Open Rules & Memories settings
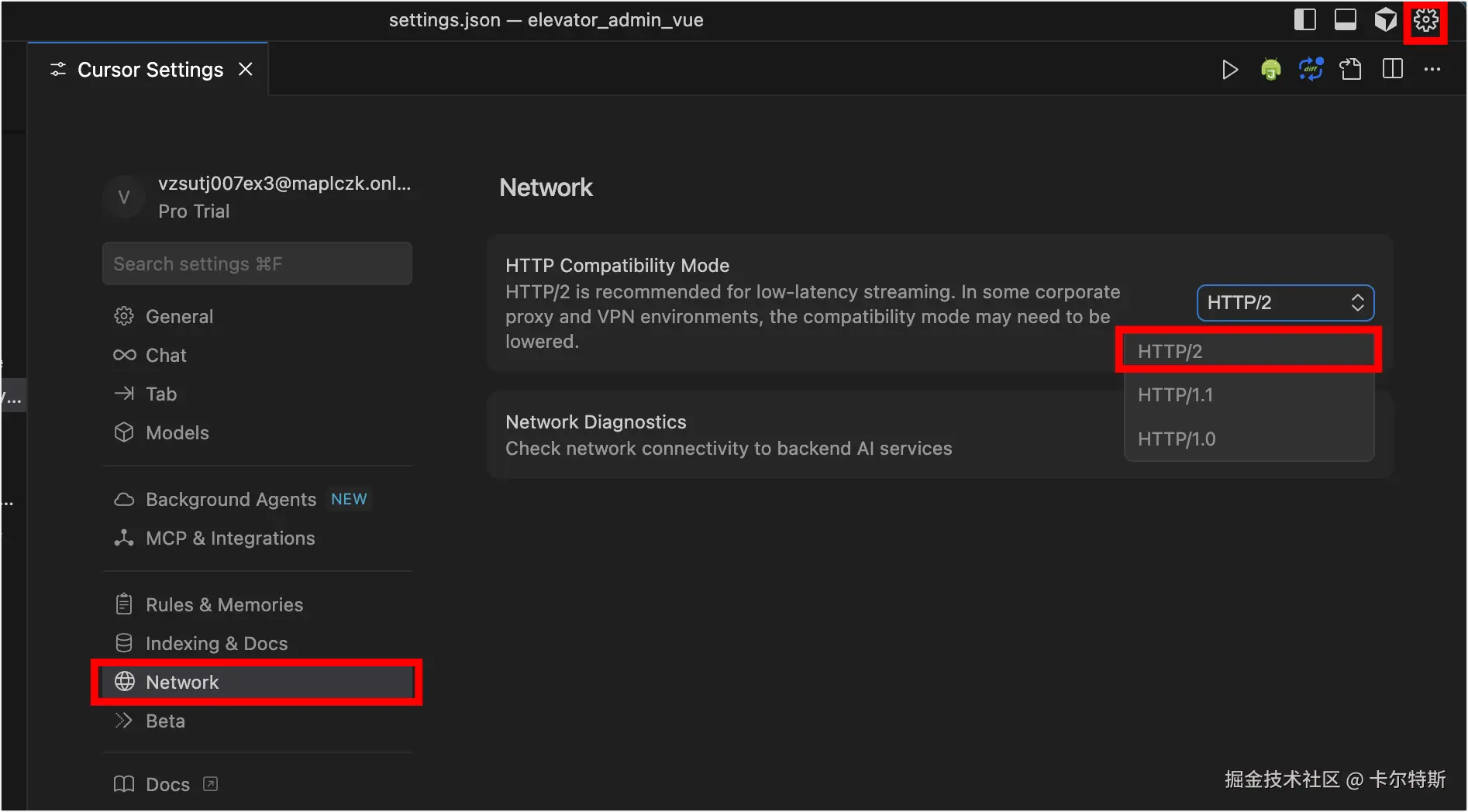 [x=257, y=604]
